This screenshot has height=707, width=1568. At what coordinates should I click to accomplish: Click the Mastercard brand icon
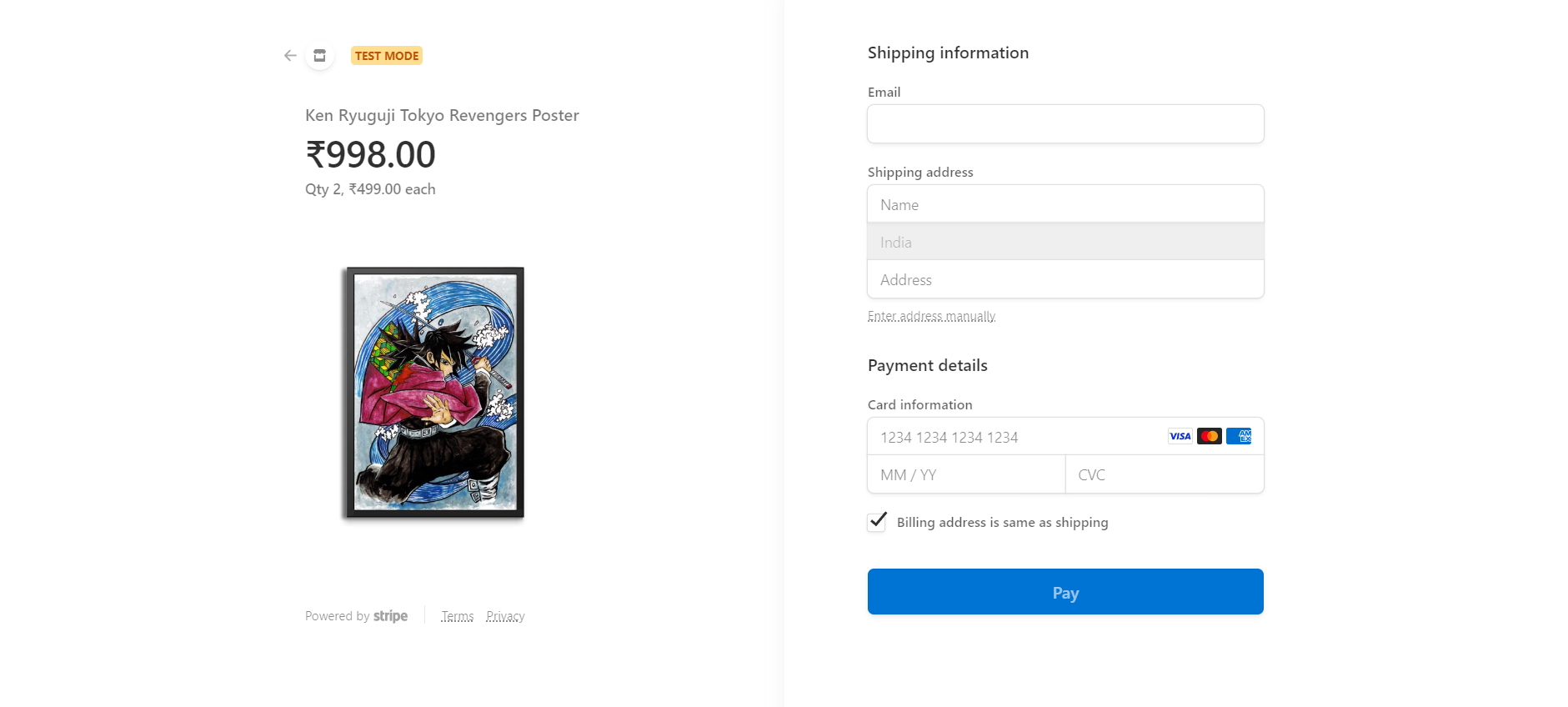1209,436
